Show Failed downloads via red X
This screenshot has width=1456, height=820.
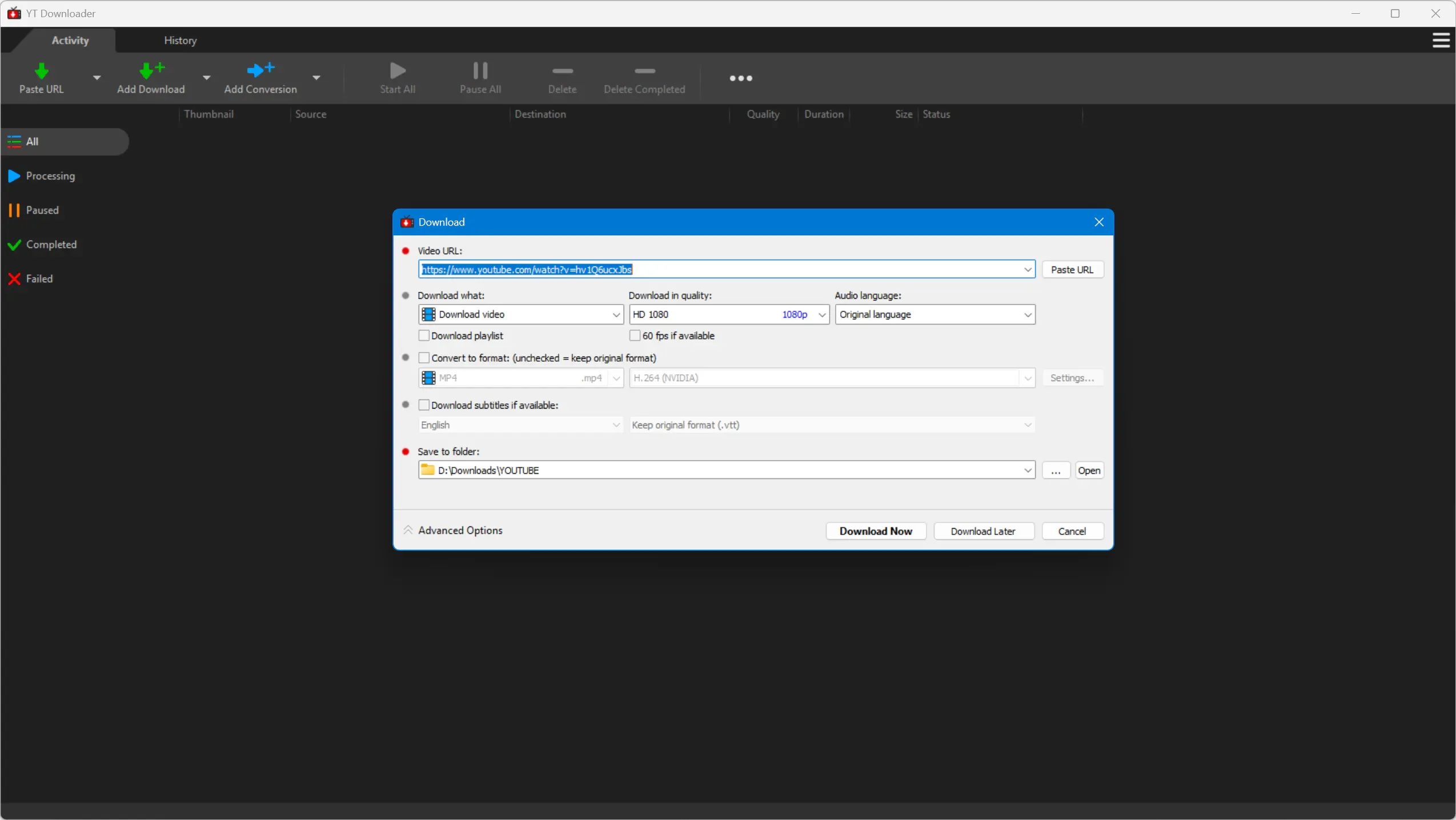14,279
